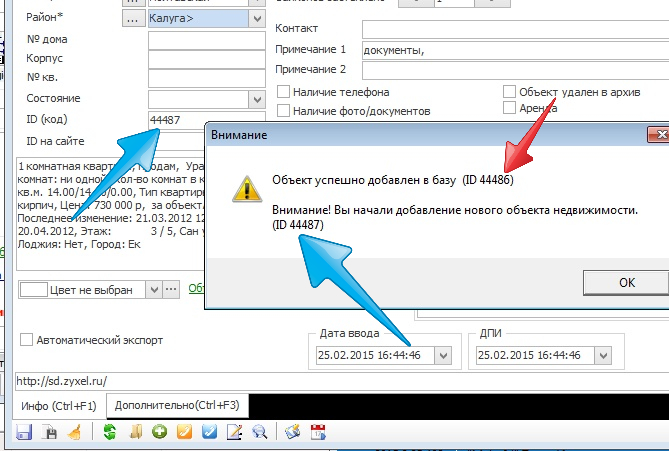Open the Дата ввода date picker dropdown

(442, 355)
